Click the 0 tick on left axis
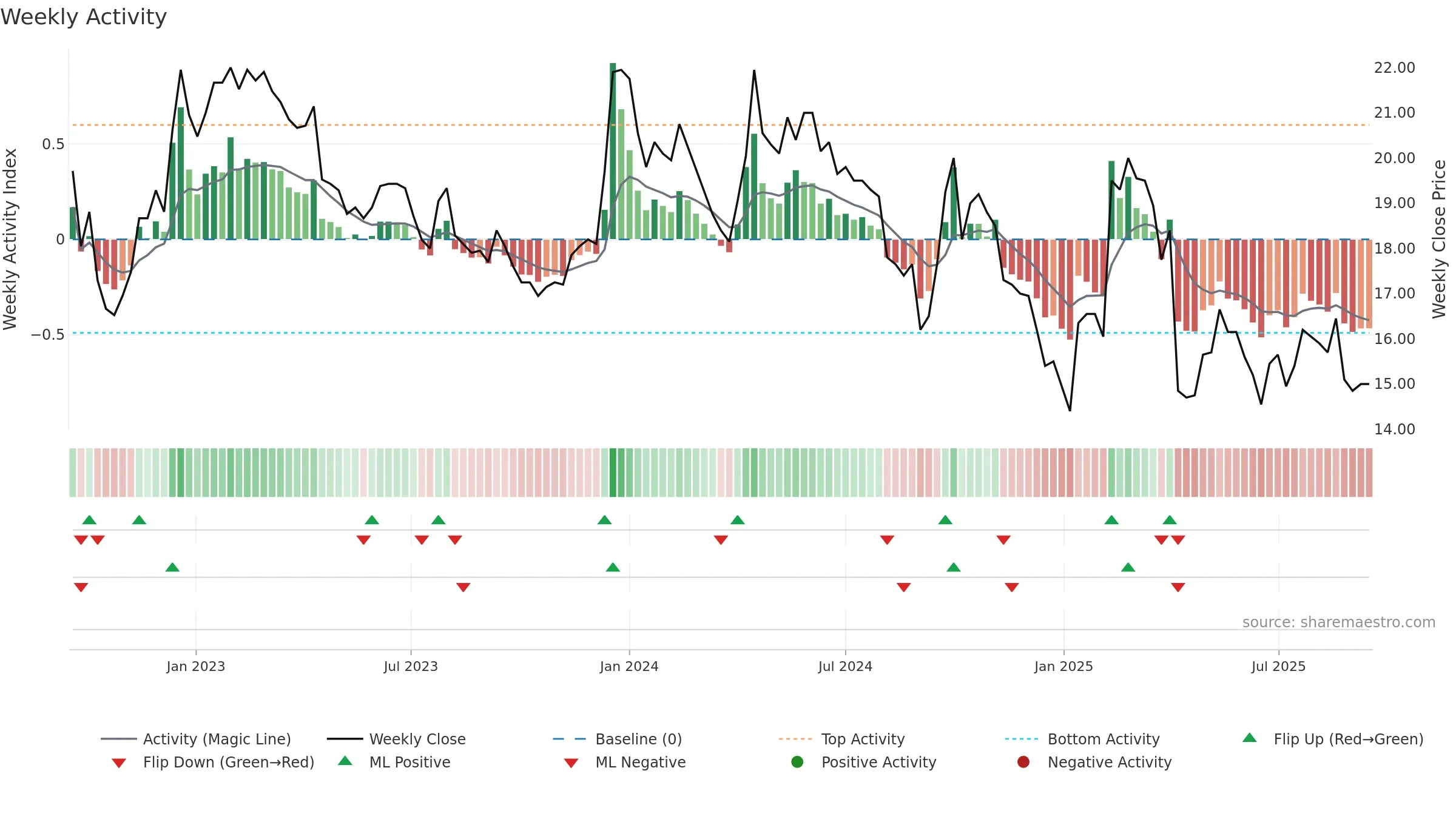 point(60,239)
